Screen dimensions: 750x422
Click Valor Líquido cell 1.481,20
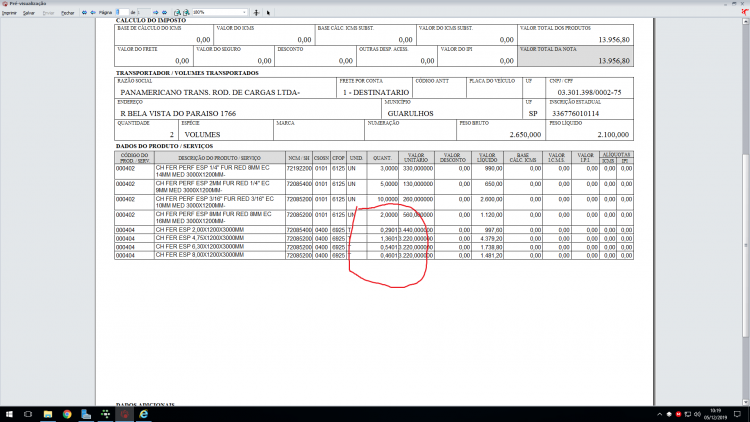pyautogui.click(x=491, y=256)
